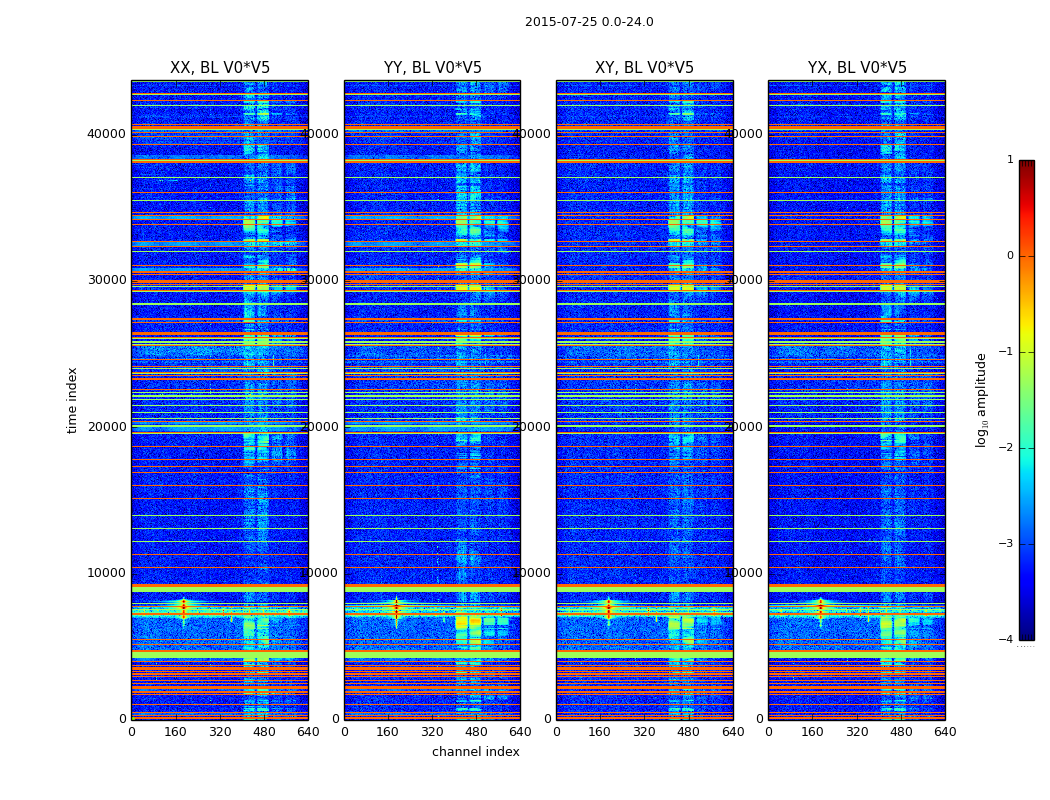
Task: Click colorbar tick label 0
Action: click(1010, 256)
